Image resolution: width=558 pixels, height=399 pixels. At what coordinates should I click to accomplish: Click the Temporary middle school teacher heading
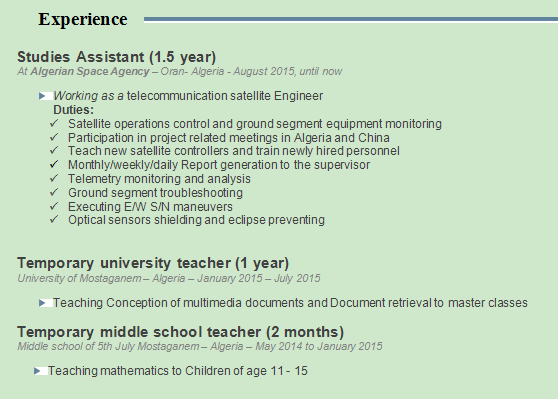pos(180,332)
